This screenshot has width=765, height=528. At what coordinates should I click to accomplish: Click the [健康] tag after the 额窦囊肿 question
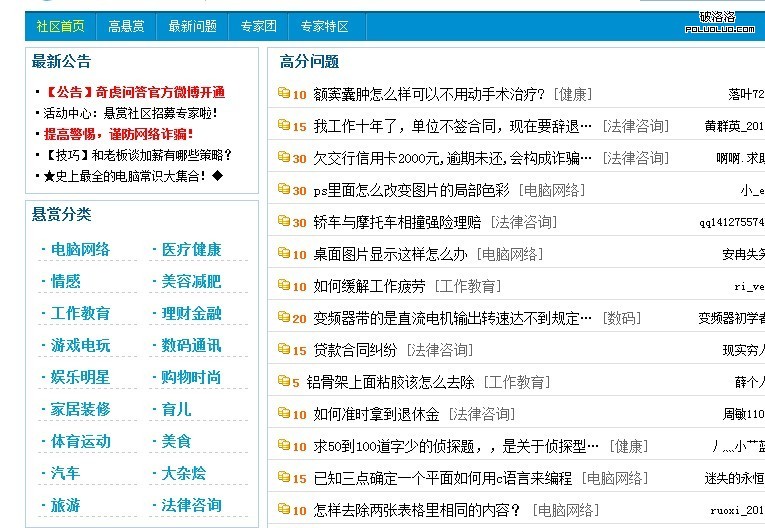(572, 94)
